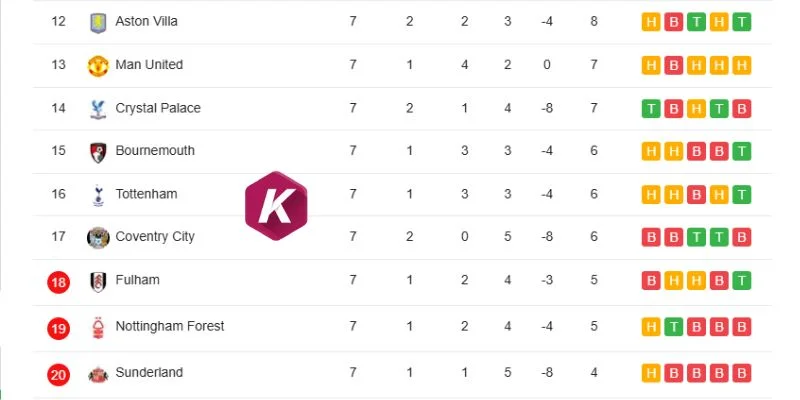Screen dimensions: 800x400
Task: Click Sunderland's first yellow H form badge
Action: (x=651, y=373)
